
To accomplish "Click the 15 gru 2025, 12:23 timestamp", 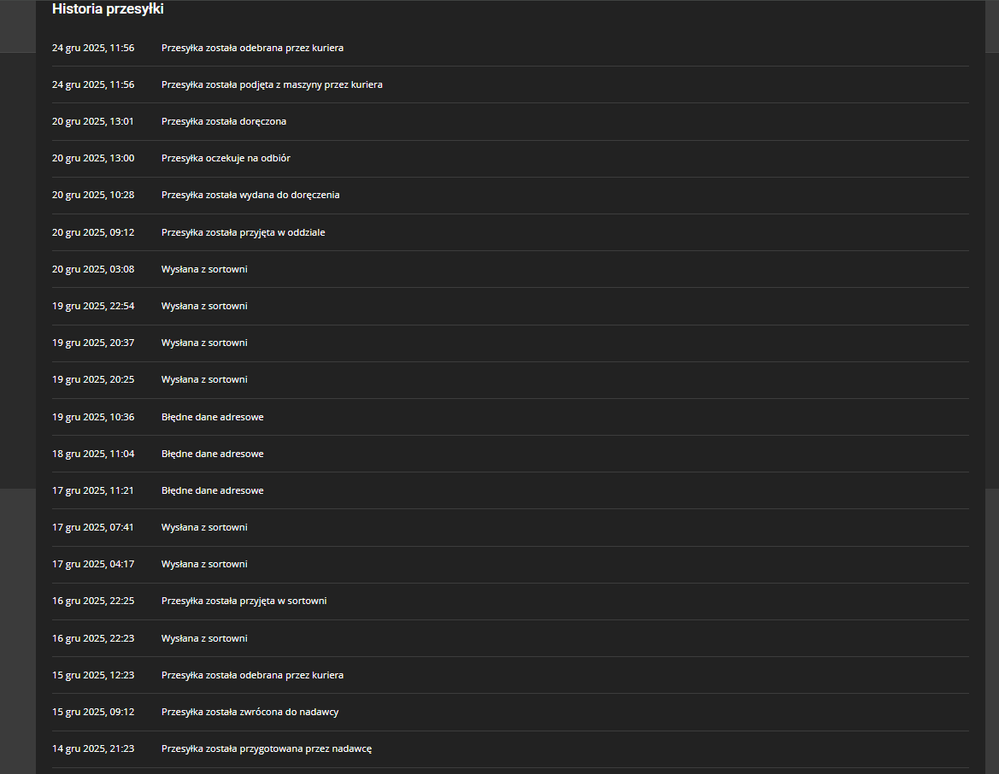I will pyautogui.click(x=93, y=676).
